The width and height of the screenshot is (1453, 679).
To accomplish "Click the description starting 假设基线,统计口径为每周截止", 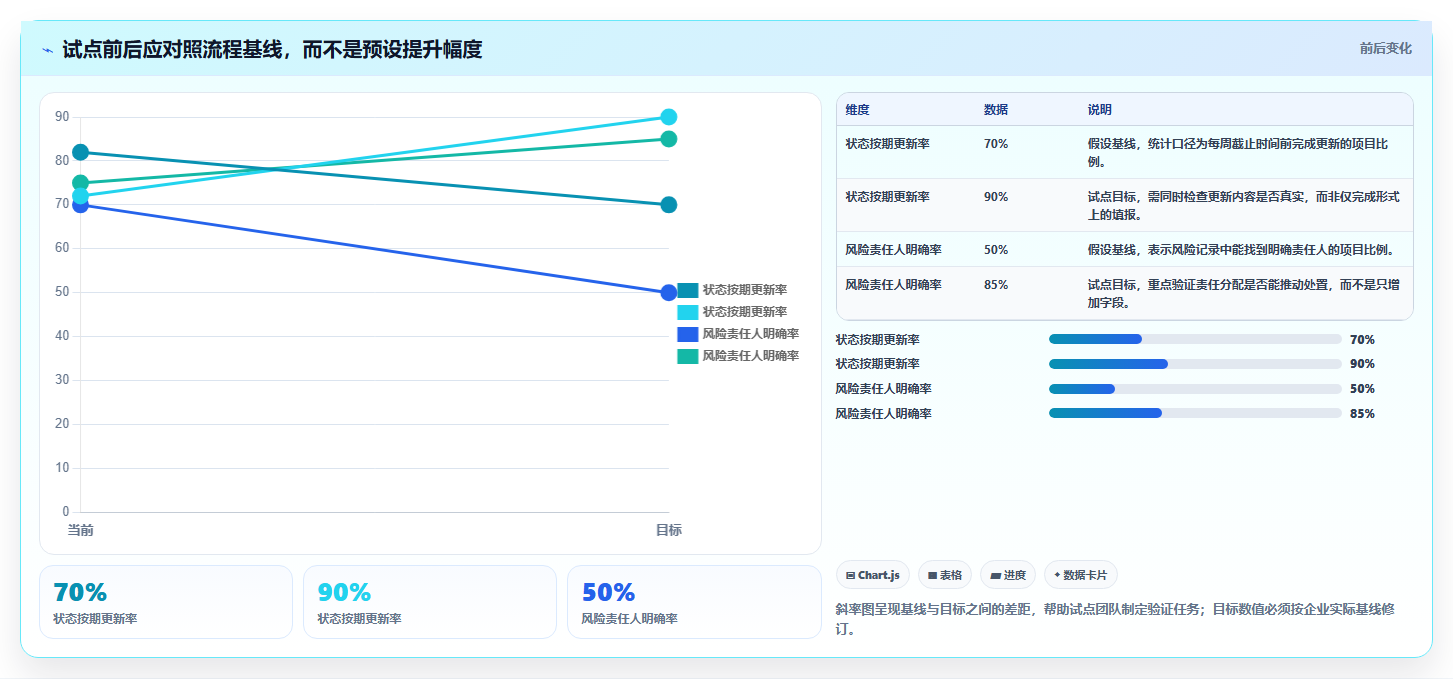I will [1238, 152].
